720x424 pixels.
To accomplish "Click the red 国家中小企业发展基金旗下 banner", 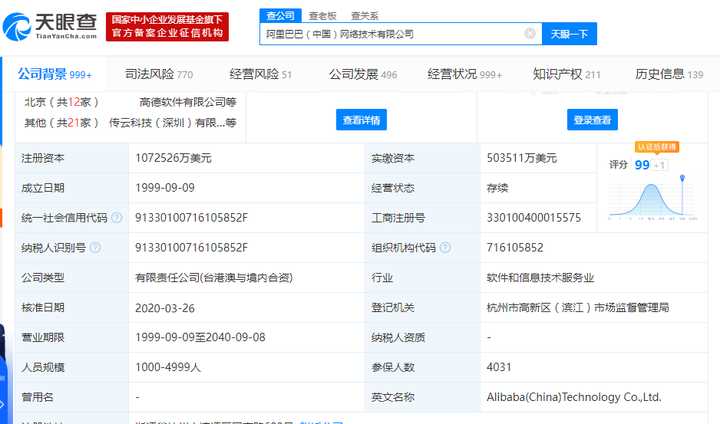I will [167, 27].
